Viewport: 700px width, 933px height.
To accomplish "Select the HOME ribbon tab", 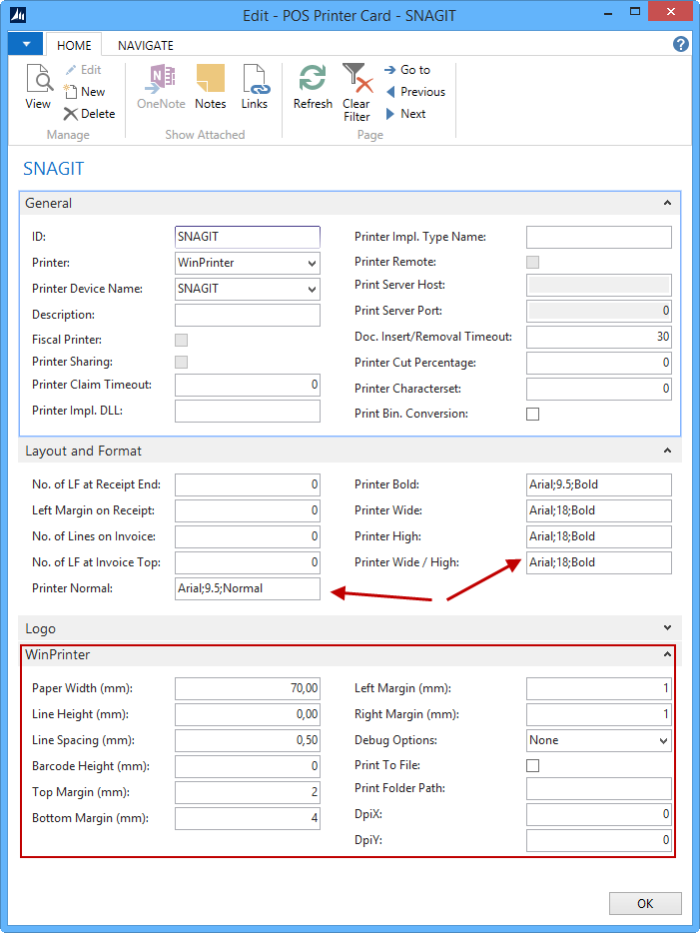I will pos(74,46).
